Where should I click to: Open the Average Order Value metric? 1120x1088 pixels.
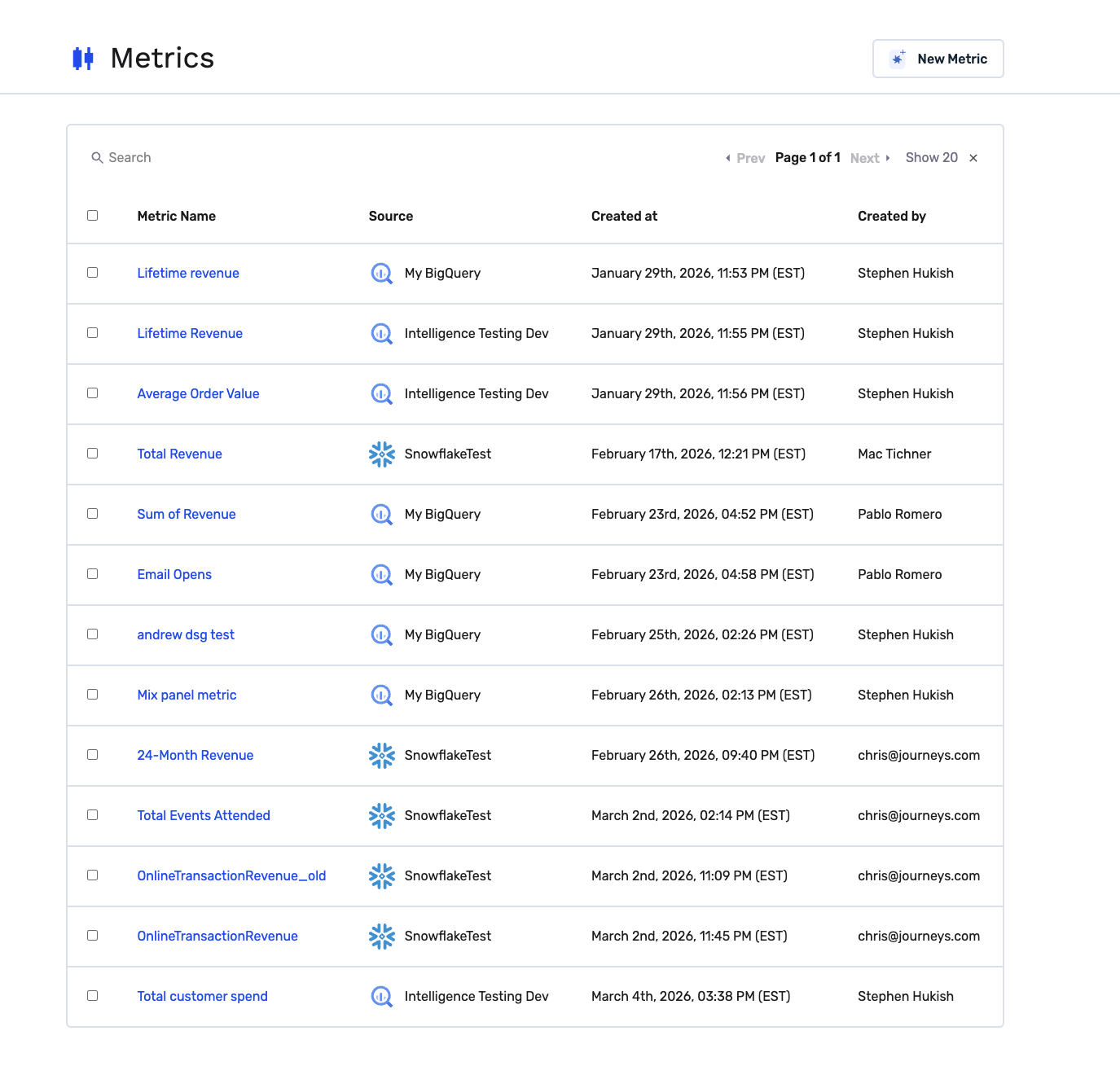198,393
